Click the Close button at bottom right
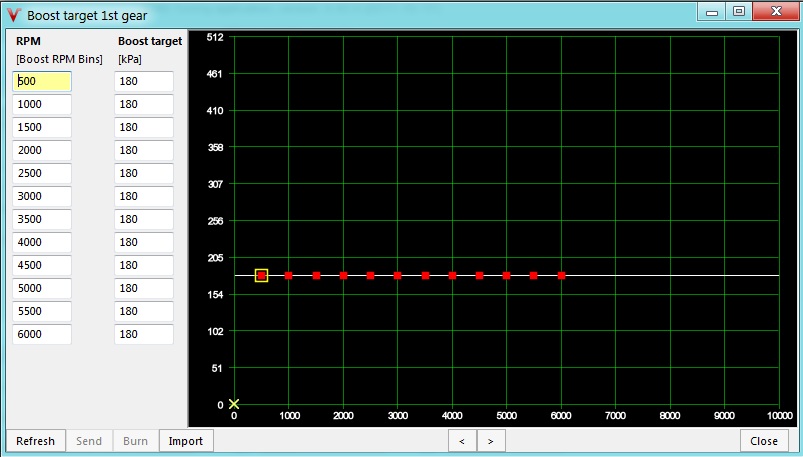 [764, 441]
